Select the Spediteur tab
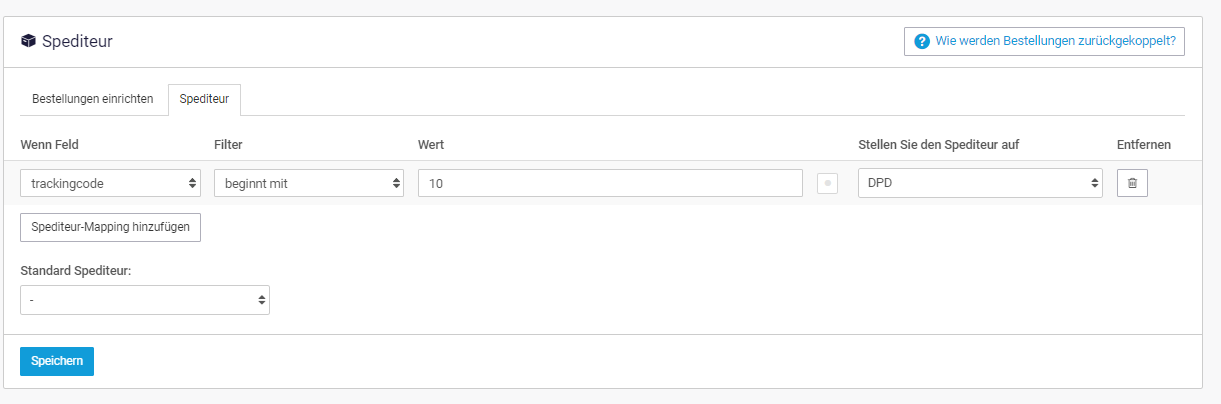Viewport: 1221px width, 404px height. (204, 99)
